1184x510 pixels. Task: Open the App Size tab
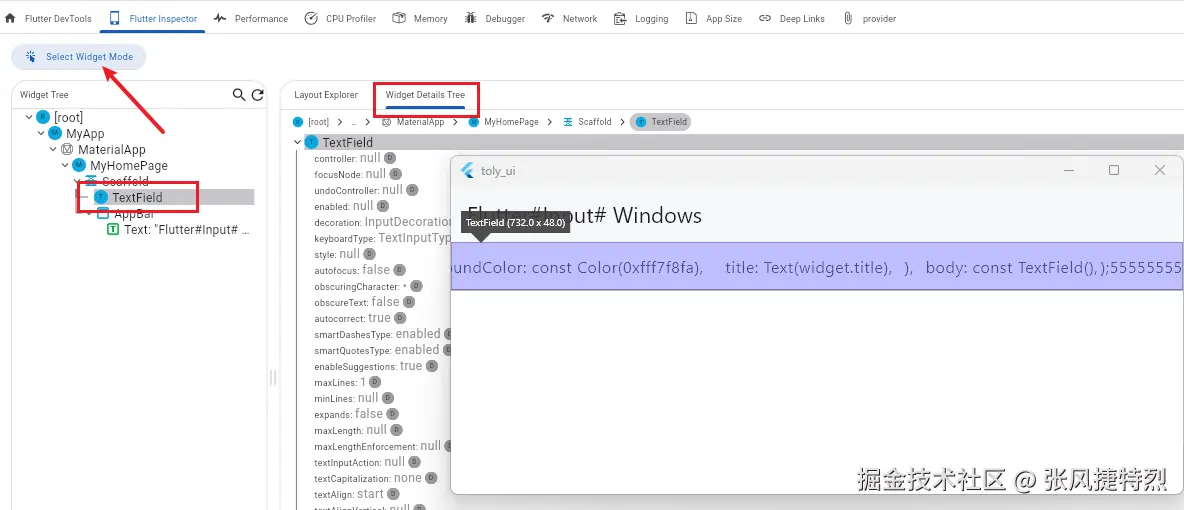point(714,18)
